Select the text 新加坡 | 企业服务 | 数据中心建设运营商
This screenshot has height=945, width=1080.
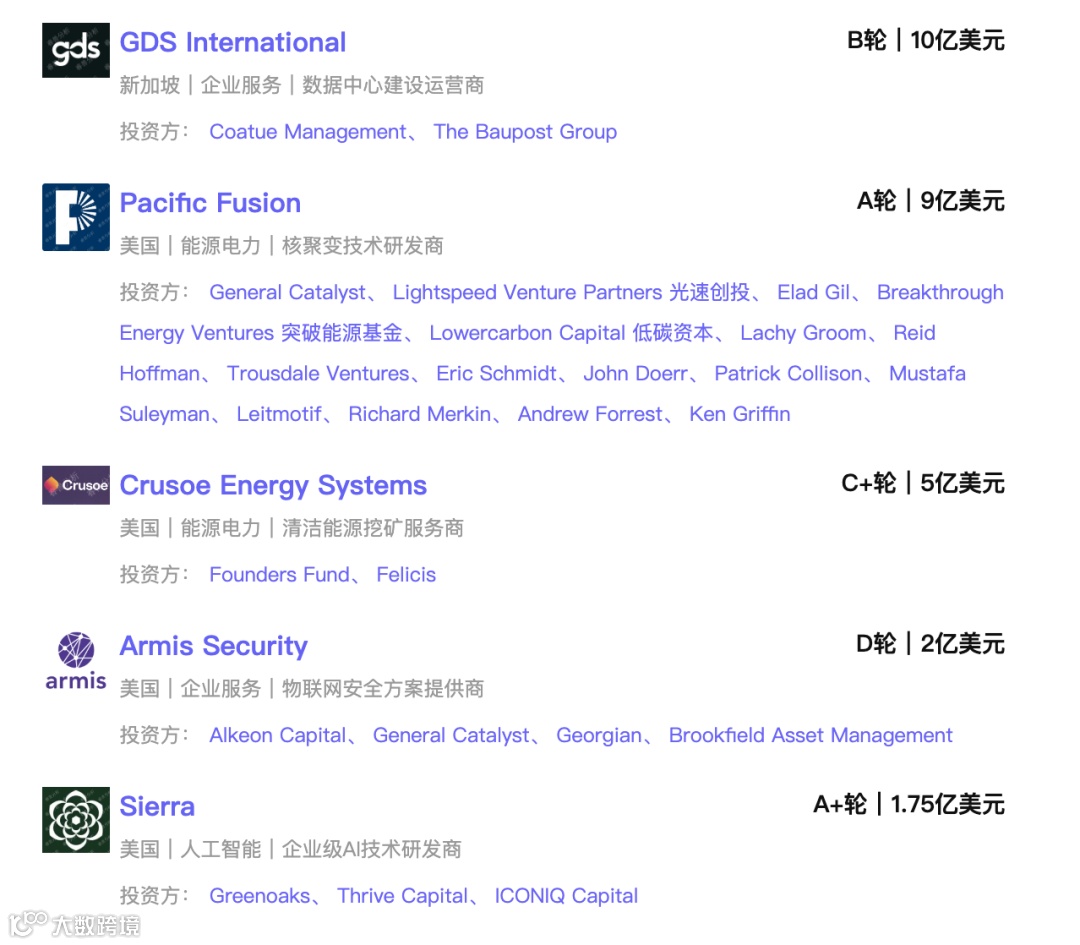[302, 85]
